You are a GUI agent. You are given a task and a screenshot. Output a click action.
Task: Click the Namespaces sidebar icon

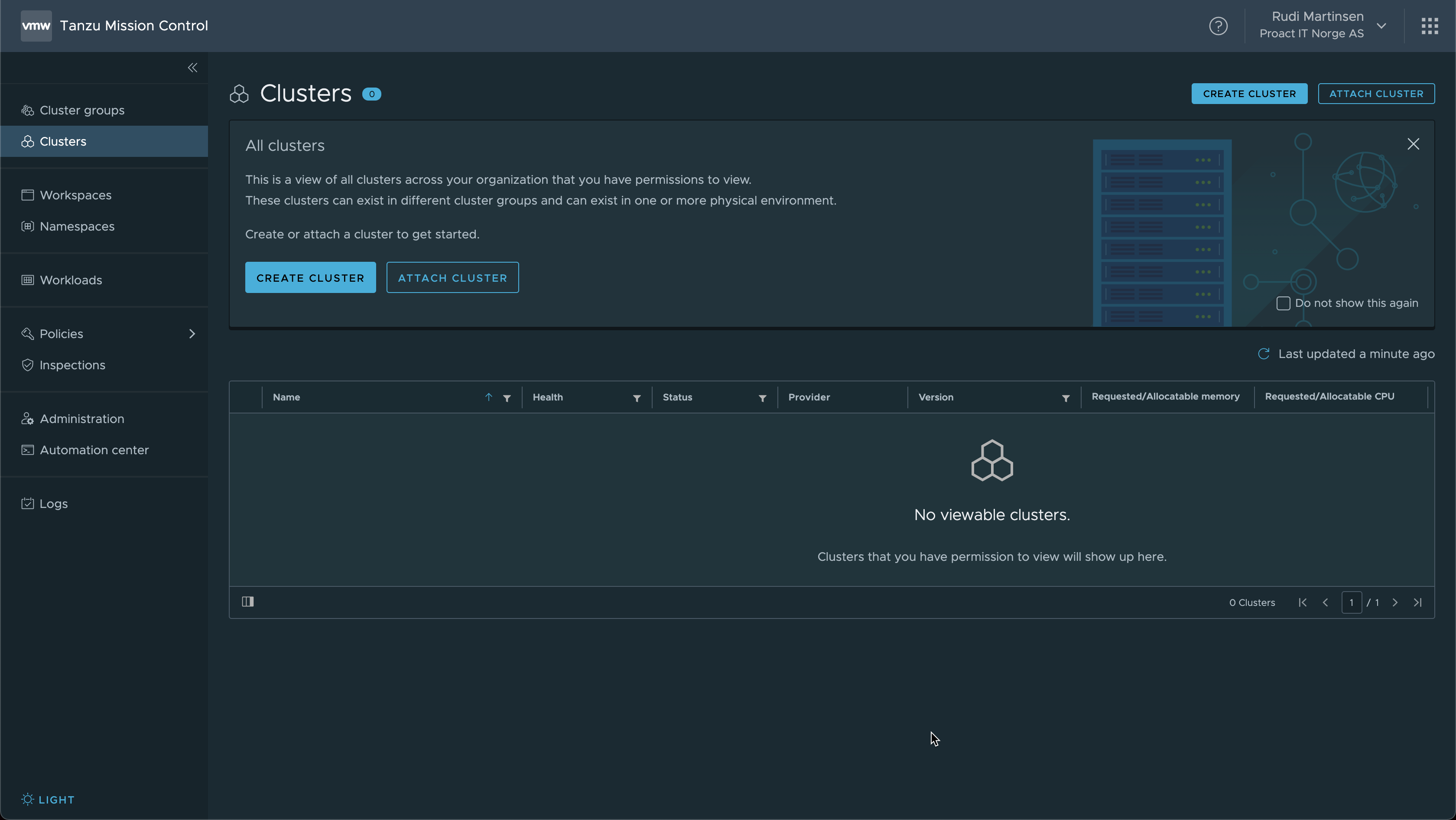pos(28,226)
